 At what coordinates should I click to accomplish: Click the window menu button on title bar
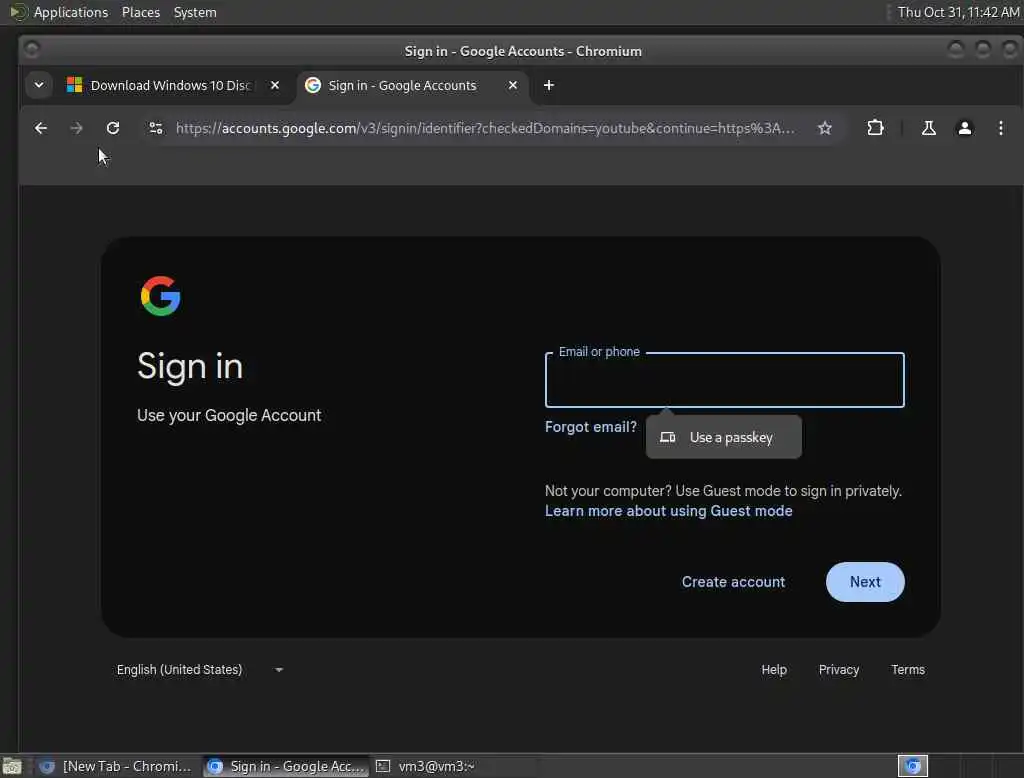tap(31, 49)
